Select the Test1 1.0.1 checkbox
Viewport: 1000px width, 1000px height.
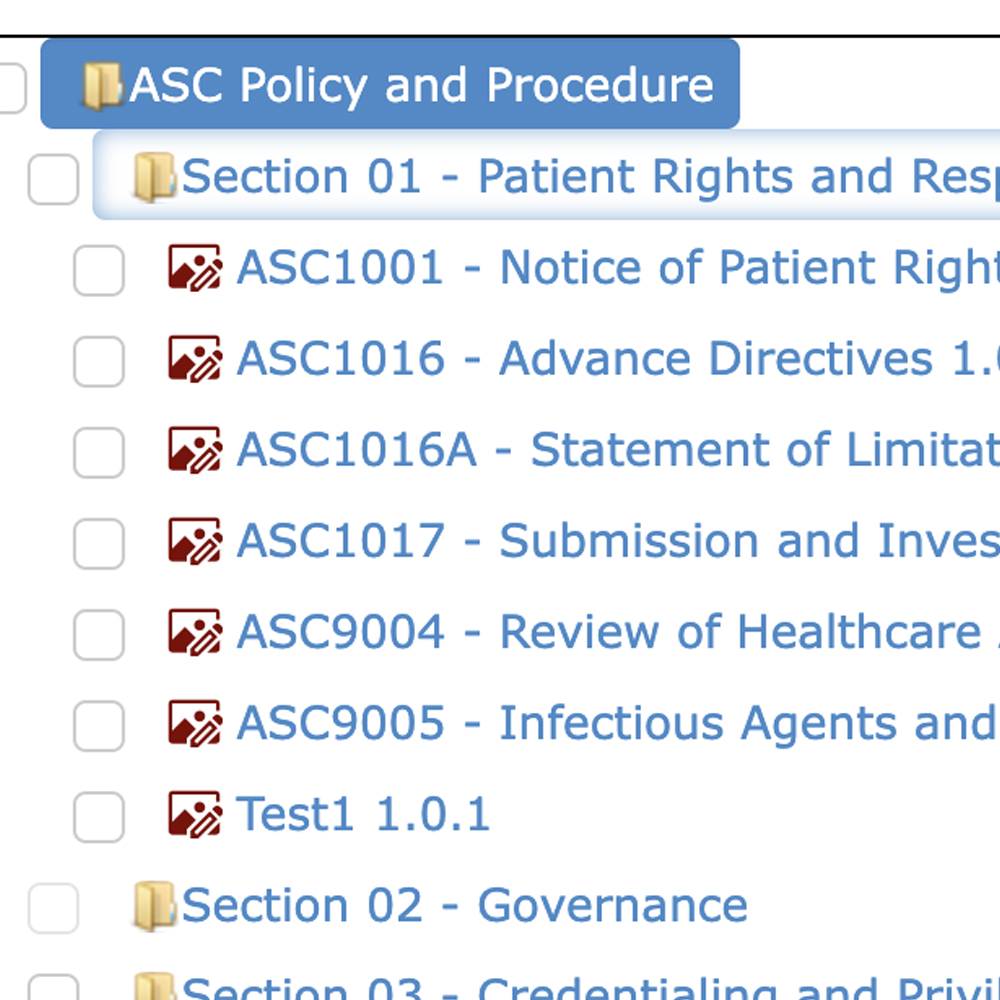coord(99,816)
